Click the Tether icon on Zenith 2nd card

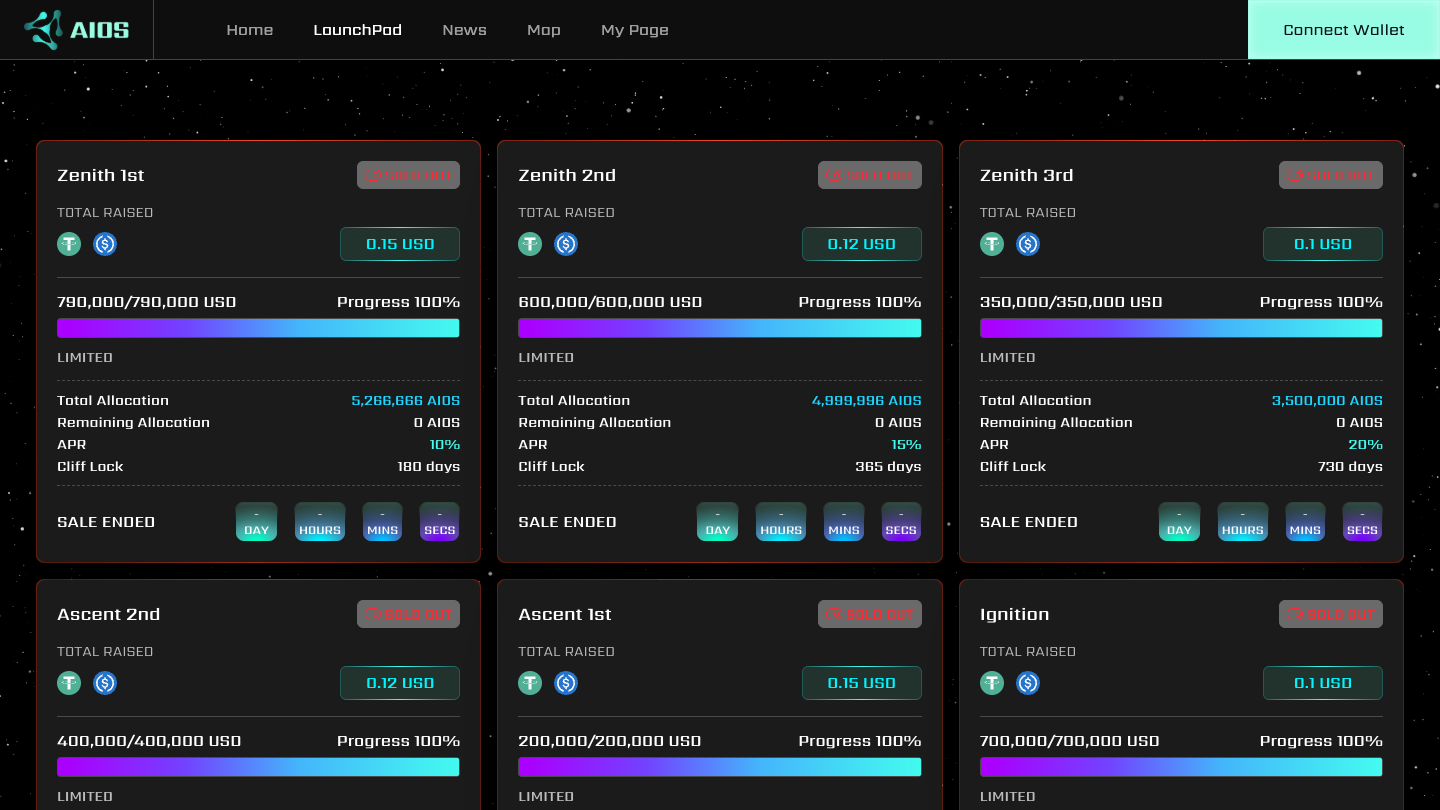click(x=530, y=244)
